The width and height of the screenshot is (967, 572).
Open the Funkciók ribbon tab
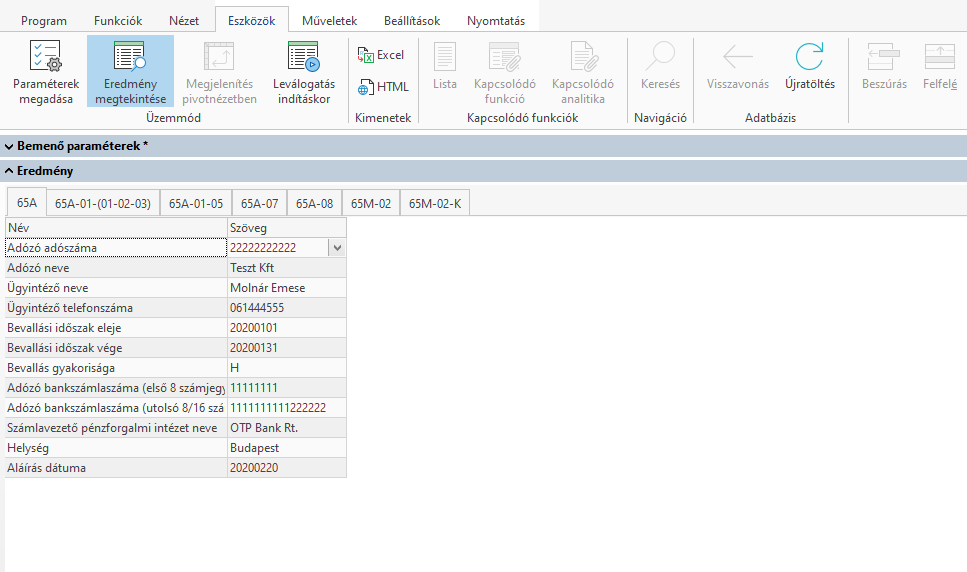[118, 21]
